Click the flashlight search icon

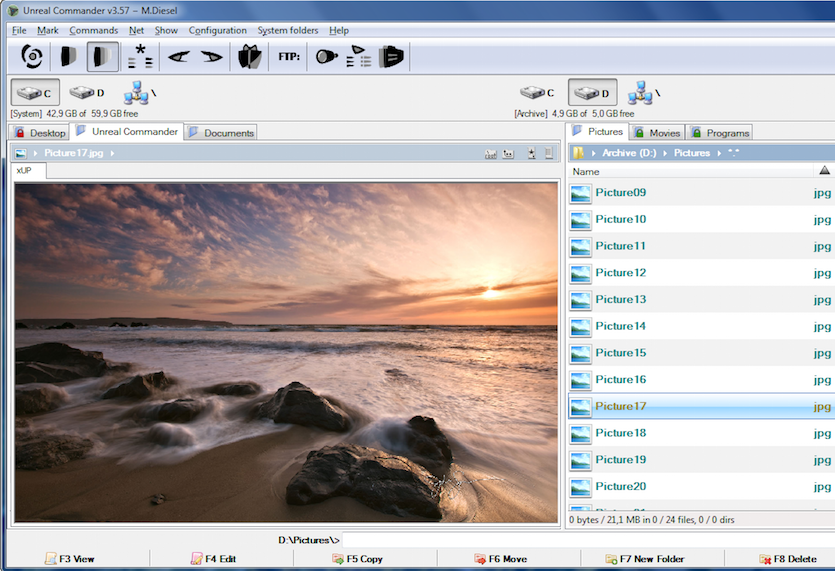[x=326, y=56]
